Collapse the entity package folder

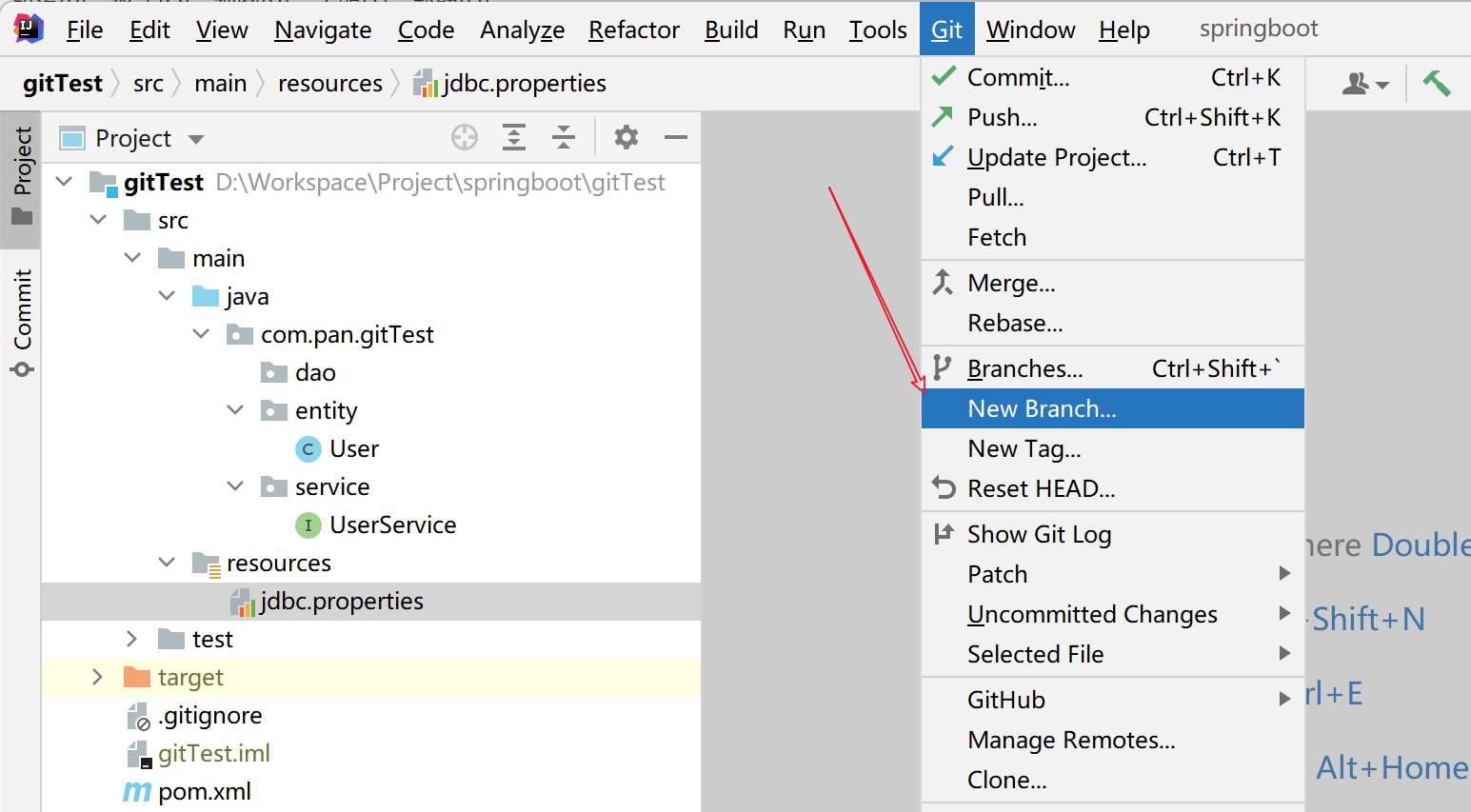pos(235,410)
